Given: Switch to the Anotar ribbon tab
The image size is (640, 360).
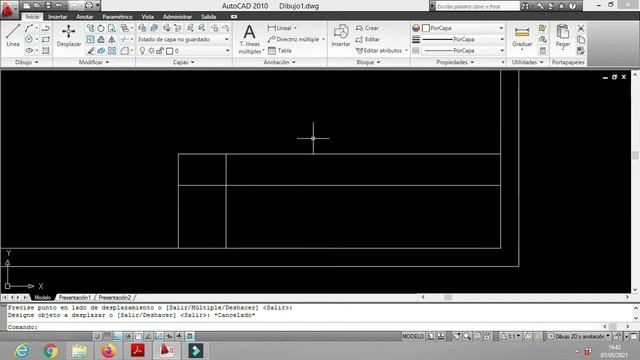Looking at the screenshot, I should (85, 17).
